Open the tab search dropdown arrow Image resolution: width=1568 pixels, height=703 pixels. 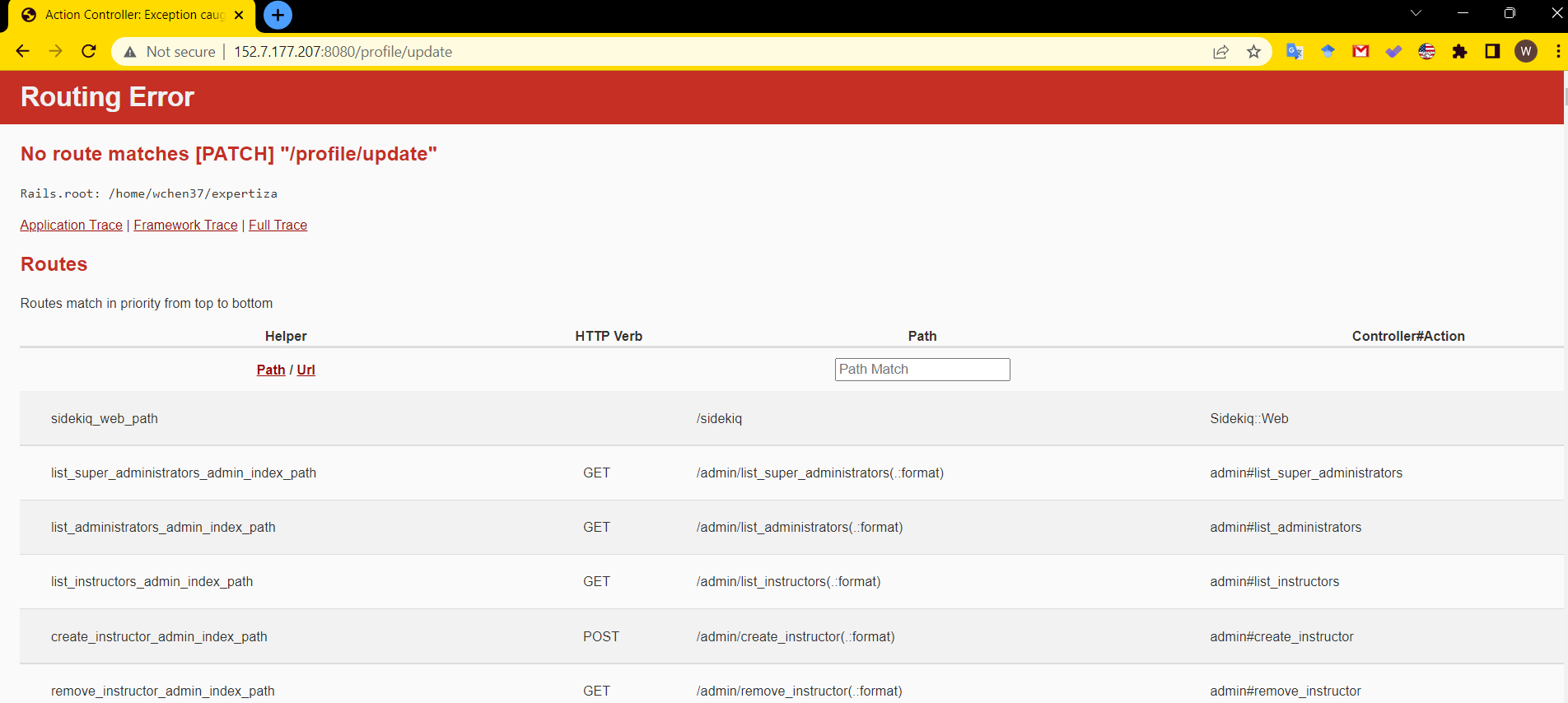[1416, 13]
